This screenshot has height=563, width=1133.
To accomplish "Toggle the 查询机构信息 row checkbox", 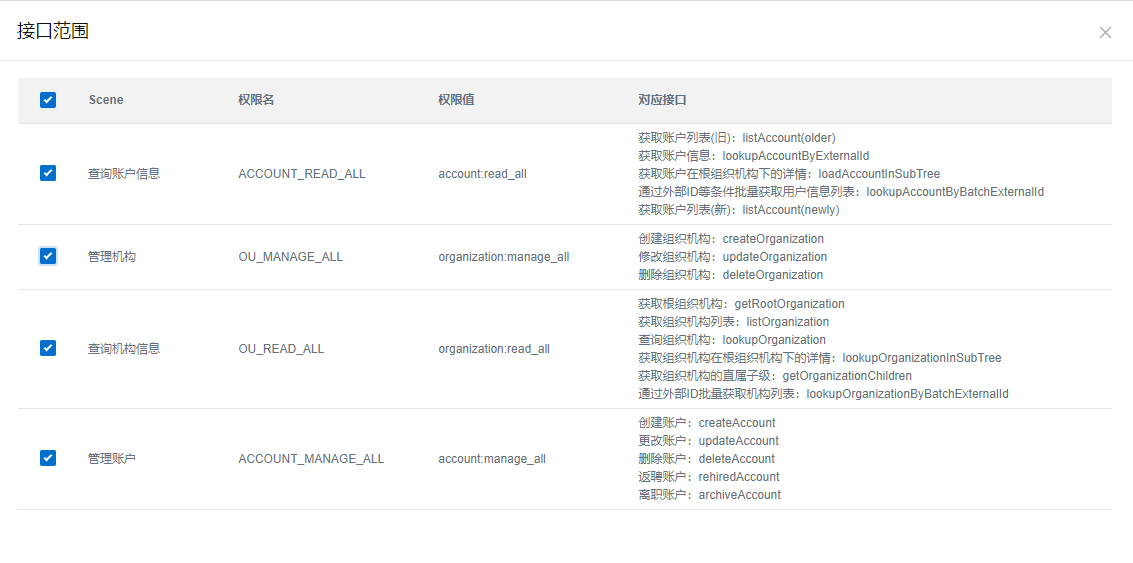I will [48, 348].
